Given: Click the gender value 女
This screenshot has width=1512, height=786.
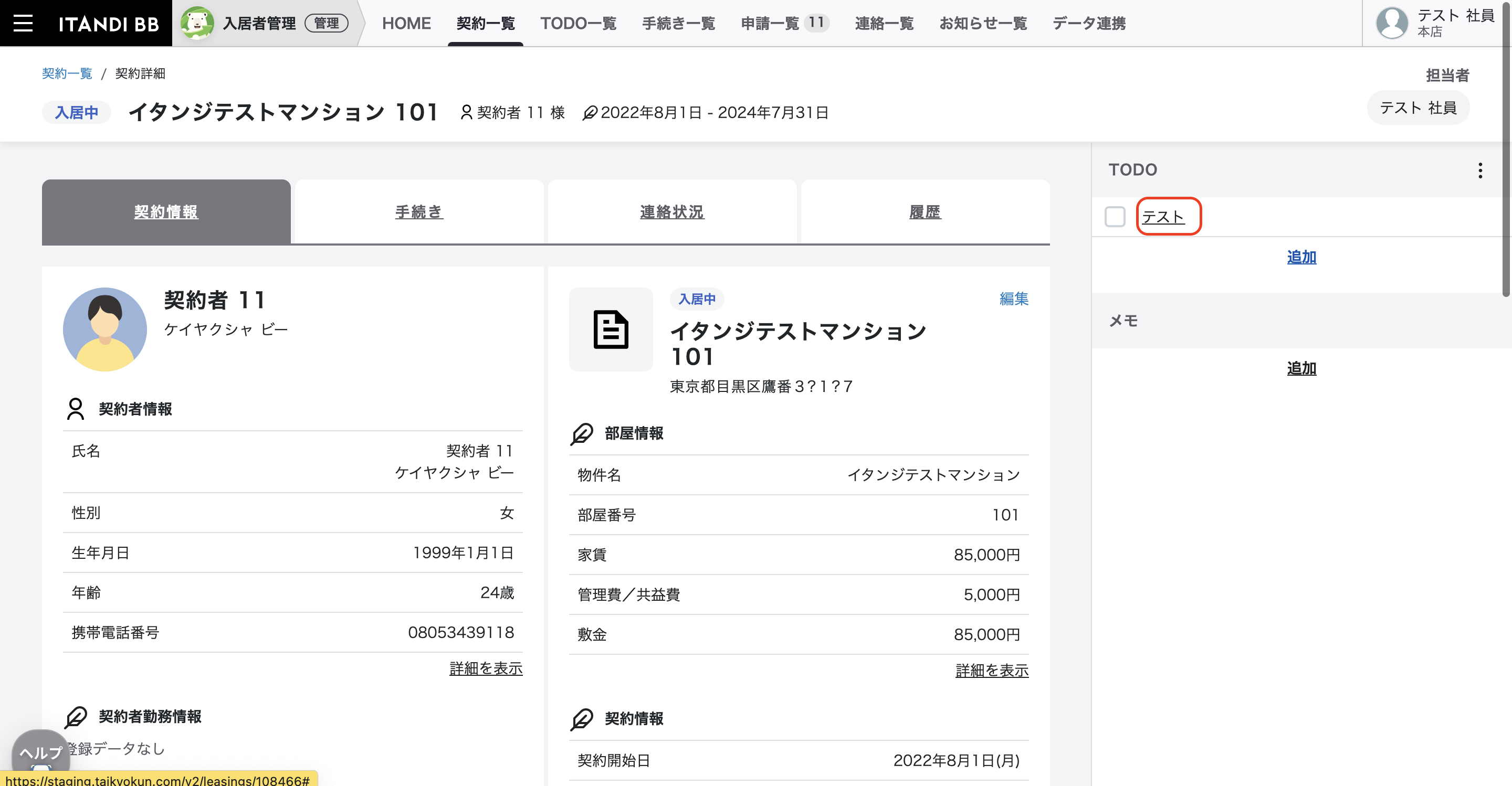Looking at the screenshot, I should click(507, 513).
